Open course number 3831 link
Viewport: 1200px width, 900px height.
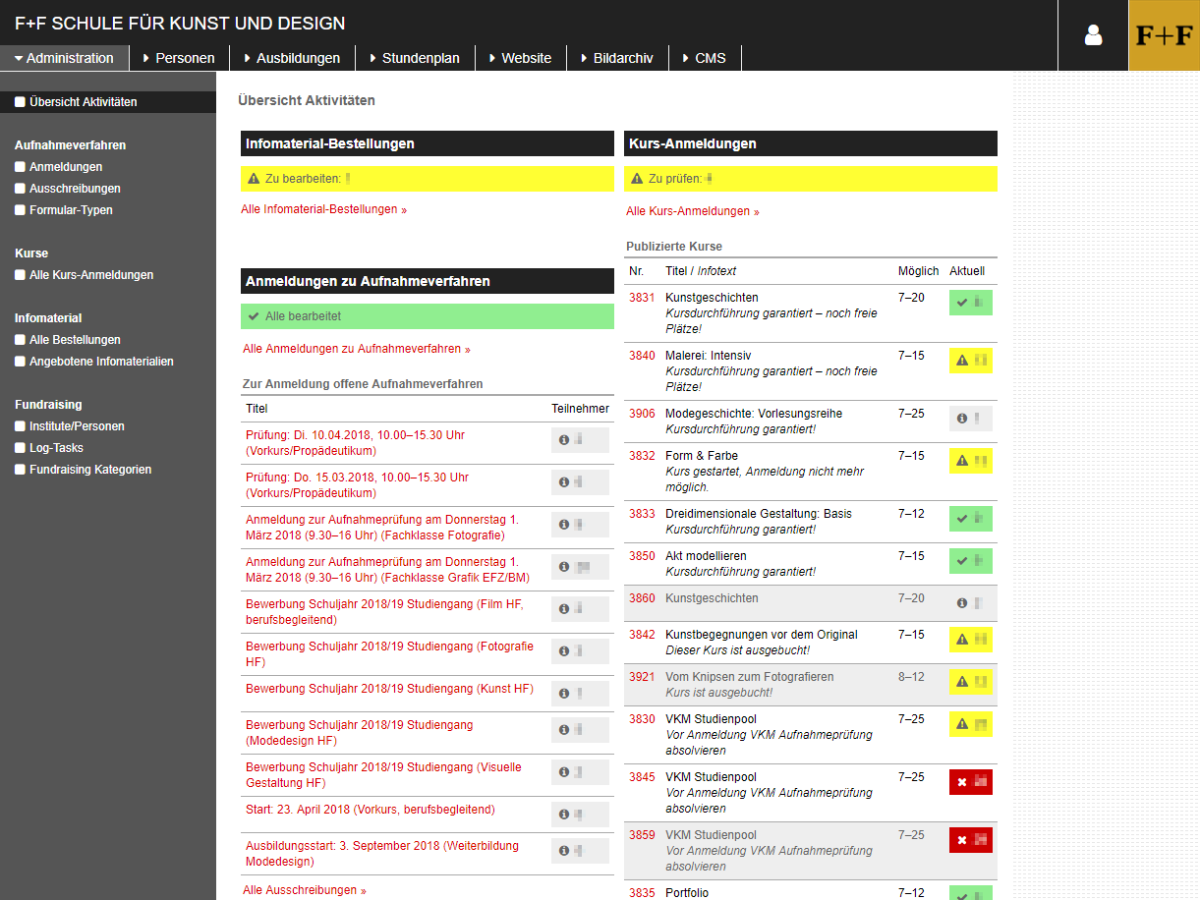(x=642, y=298)
